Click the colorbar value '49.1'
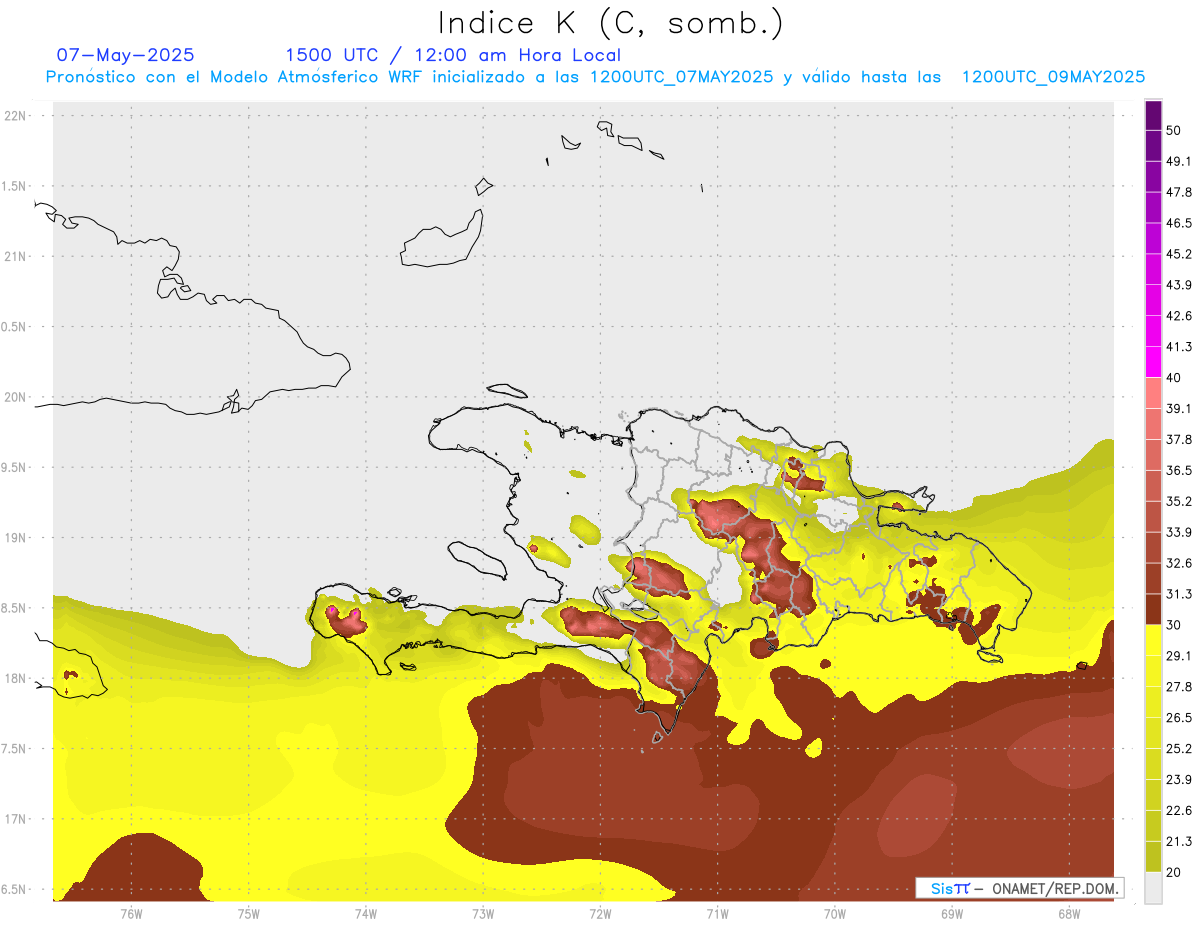This screenshot has height=927, width=1200. (1179, 161)
